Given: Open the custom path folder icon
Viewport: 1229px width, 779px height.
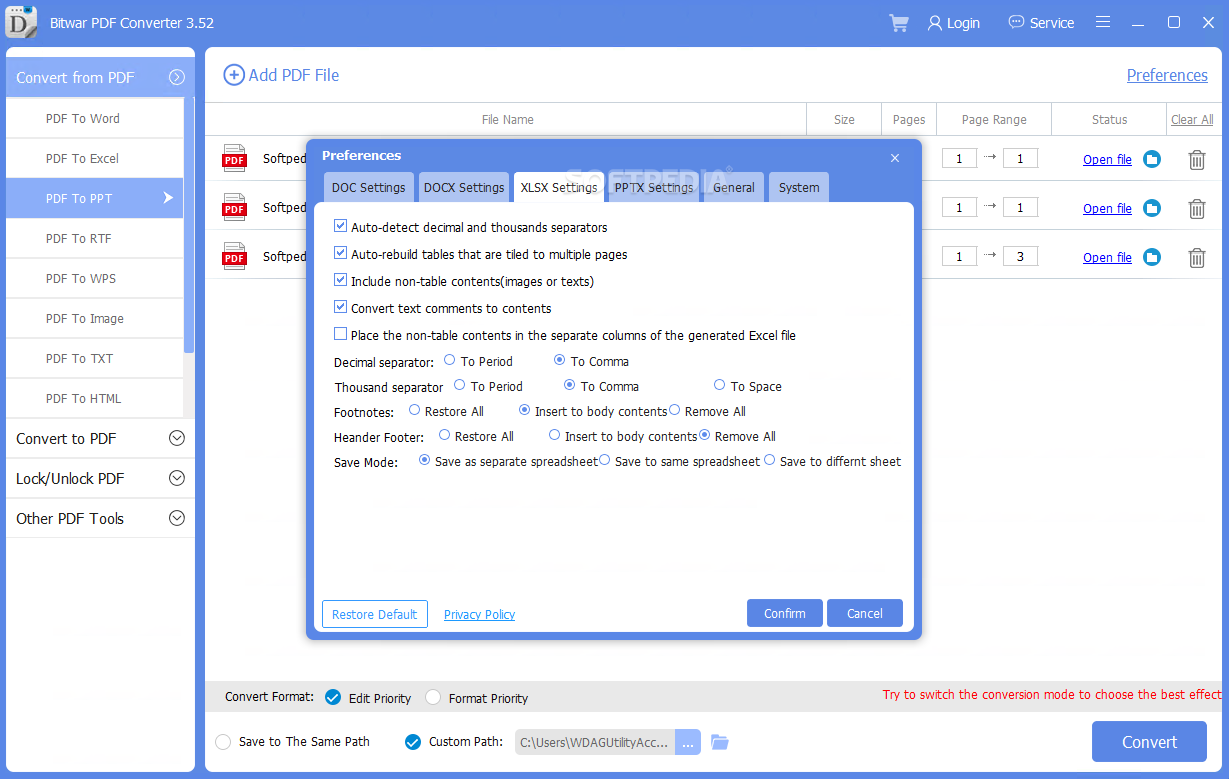Looking at the screenshot, I should pos(720,742).
